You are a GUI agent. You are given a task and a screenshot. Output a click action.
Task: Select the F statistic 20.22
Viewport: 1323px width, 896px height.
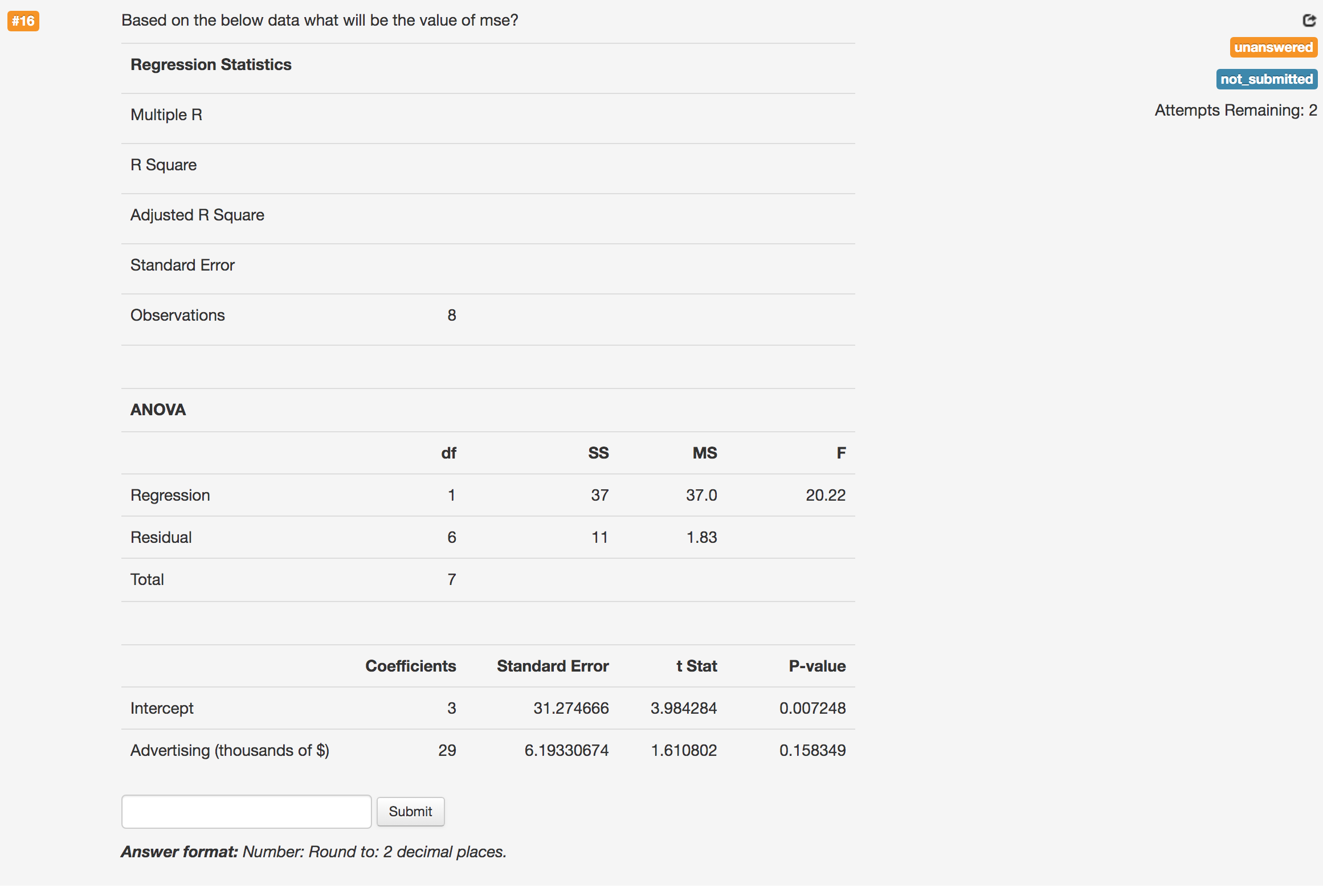click(826, 494)
